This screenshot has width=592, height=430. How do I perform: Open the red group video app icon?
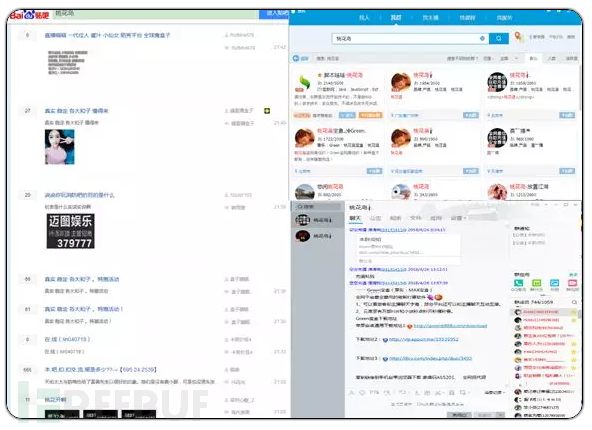pos(572,284)
